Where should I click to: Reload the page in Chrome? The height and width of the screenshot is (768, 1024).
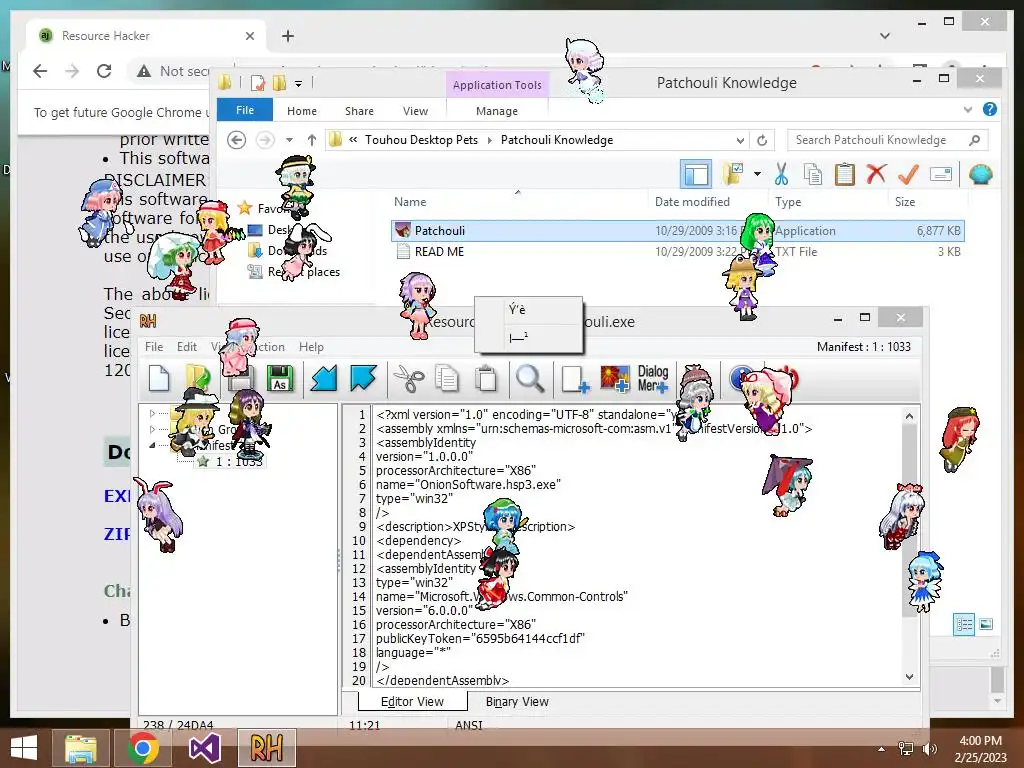[x=104, y=71]
